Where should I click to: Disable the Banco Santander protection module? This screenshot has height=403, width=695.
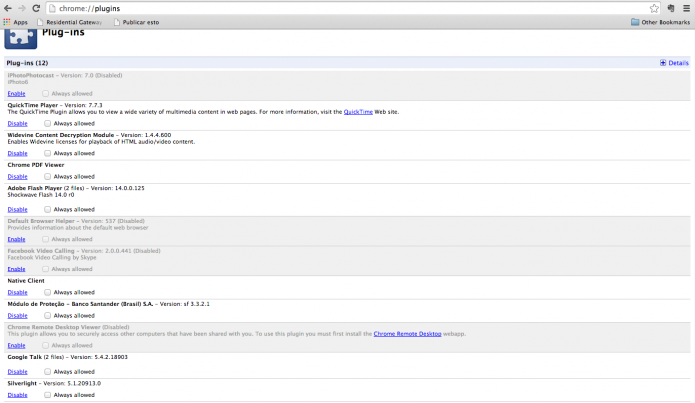tap(17, 316)
